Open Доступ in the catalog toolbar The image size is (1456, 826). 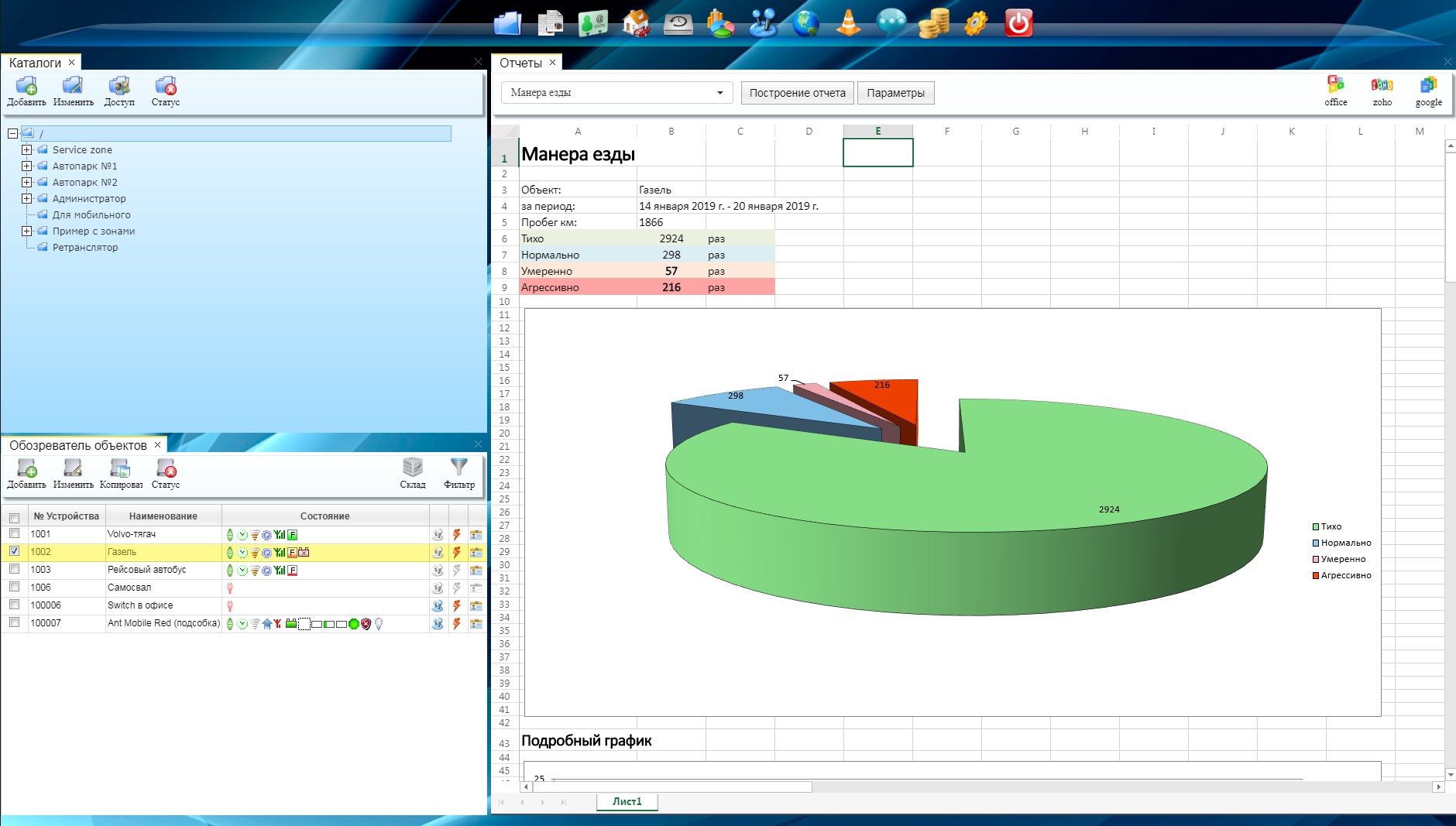point(119,91)
